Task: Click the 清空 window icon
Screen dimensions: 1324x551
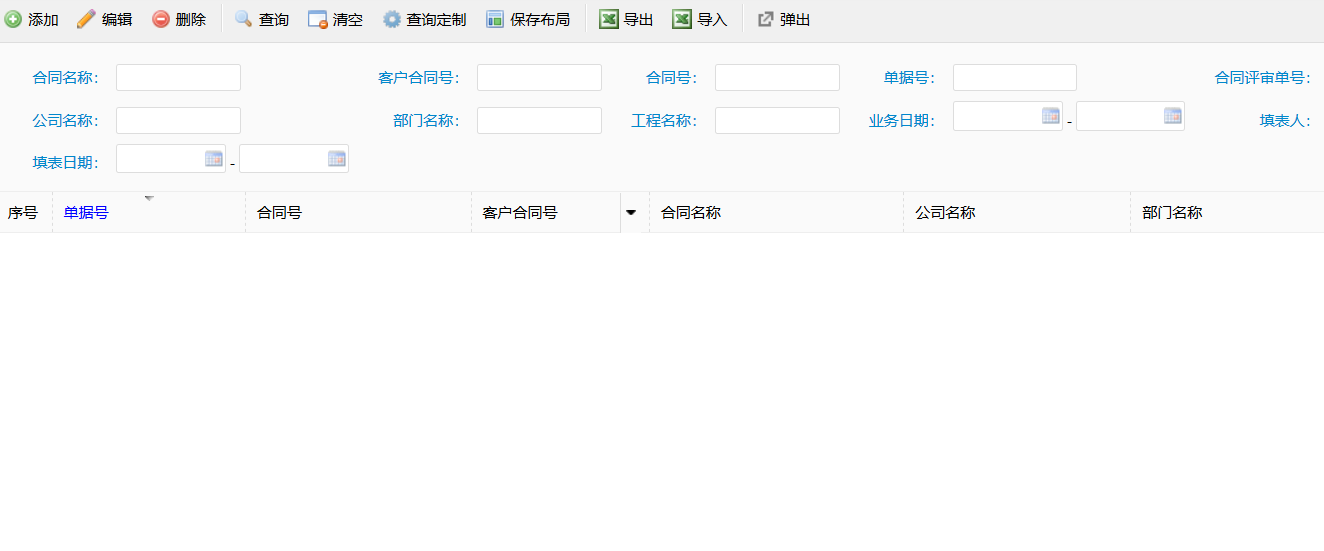Action: (318, 19)
